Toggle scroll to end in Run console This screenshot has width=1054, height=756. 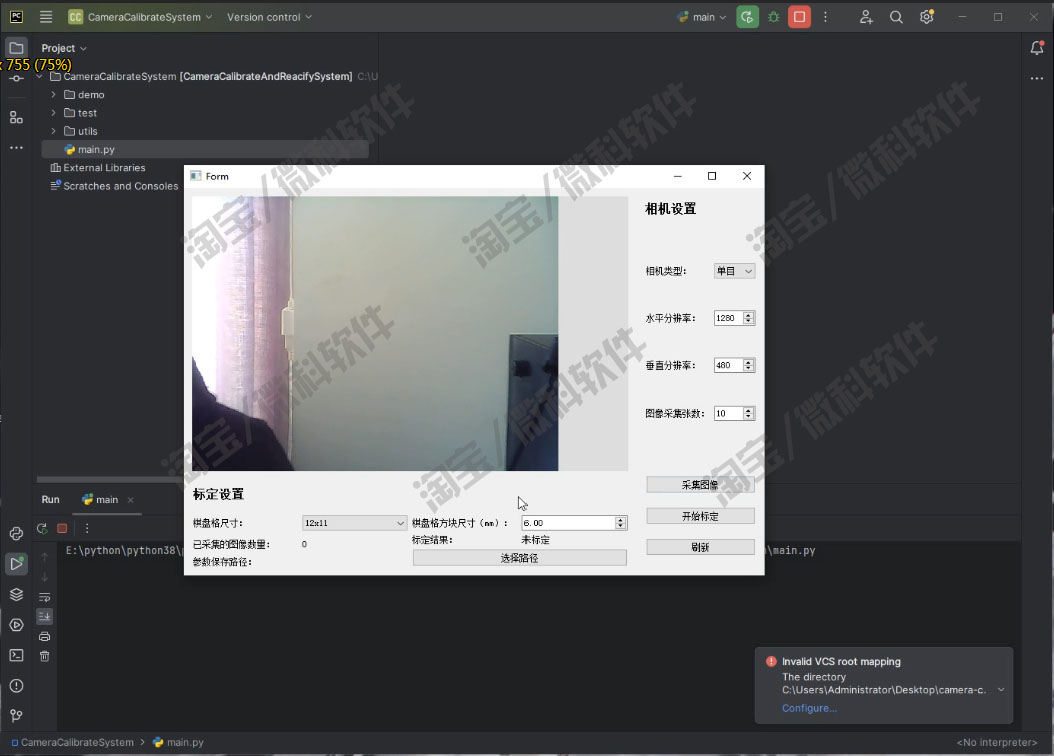(x=44, y=616)
